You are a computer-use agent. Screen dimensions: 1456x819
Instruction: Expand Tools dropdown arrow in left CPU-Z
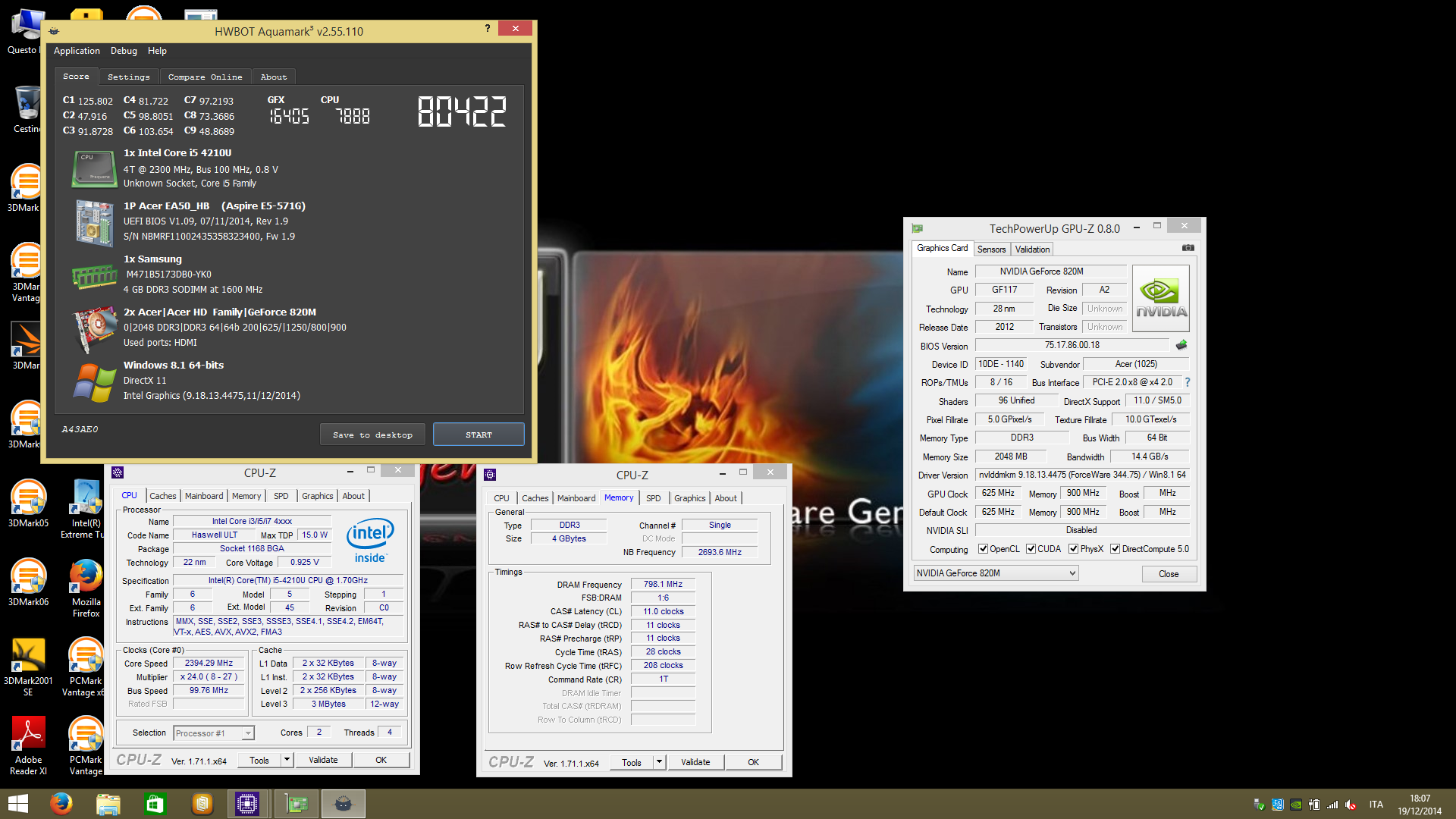pyautogui.click(x=287, y=760)
